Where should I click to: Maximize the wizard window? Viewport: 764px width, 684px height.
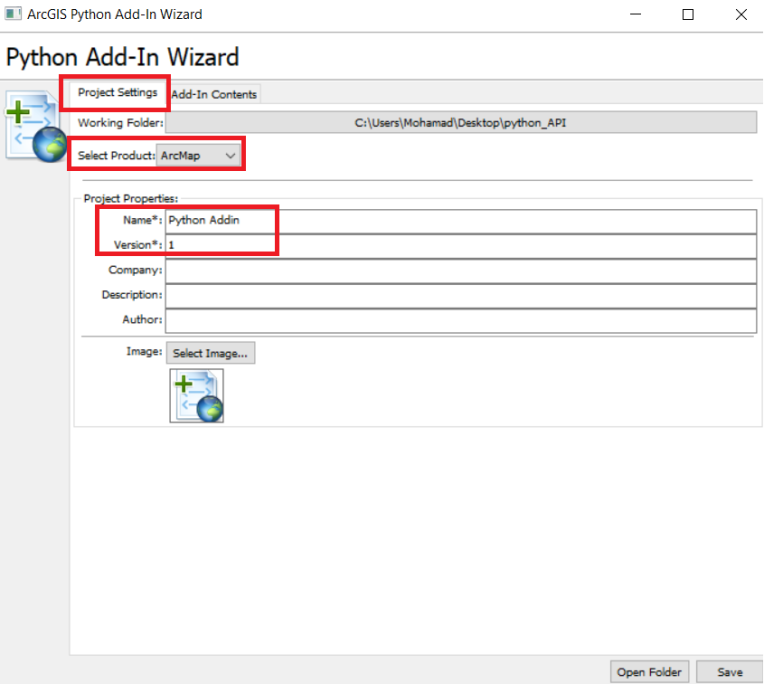click(688, 15)
